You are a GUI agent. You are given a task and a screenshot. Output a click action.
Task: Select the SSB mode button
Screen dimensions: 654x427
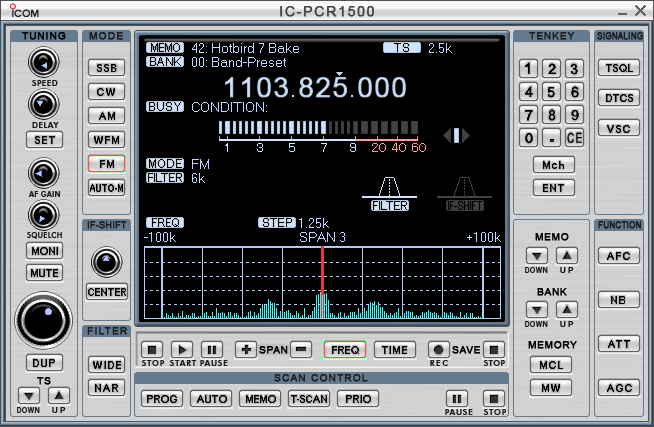[x=106, y=68]
